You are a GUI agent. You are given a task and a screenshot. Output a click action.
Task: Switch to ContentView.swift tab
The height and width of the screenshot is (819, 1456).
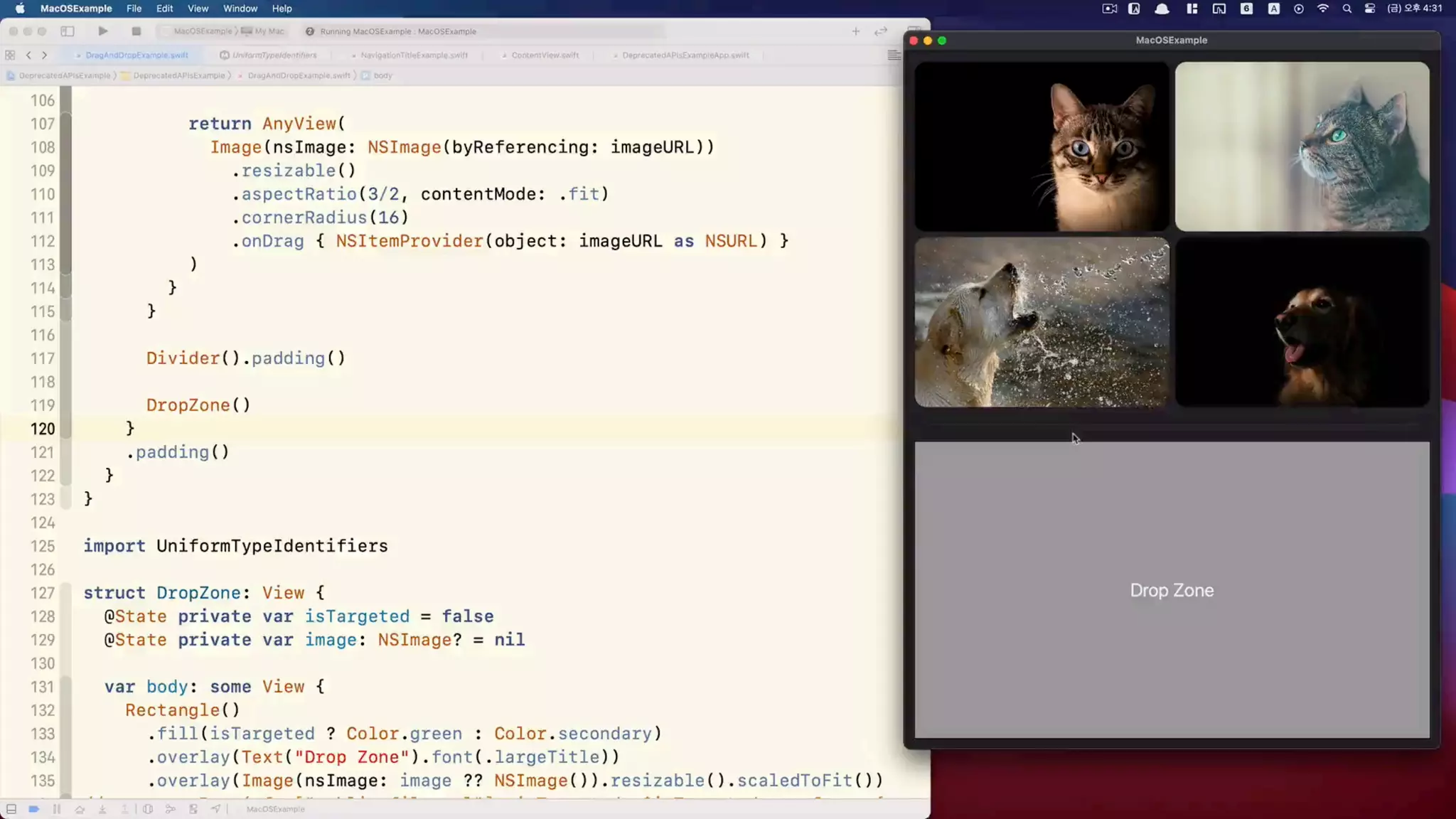tap(545, 55)
